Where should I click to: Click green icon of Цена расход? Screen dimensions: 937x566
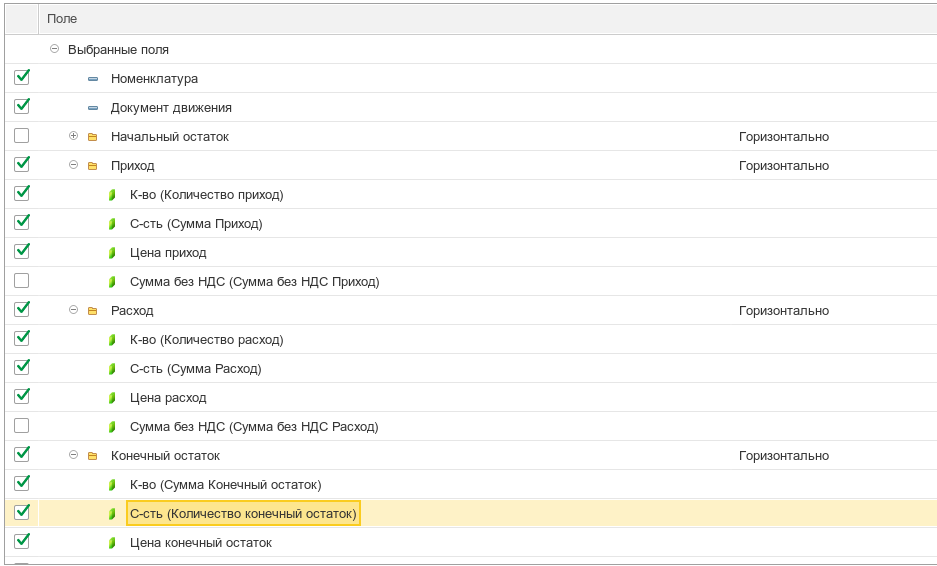(x=112, y=398)
